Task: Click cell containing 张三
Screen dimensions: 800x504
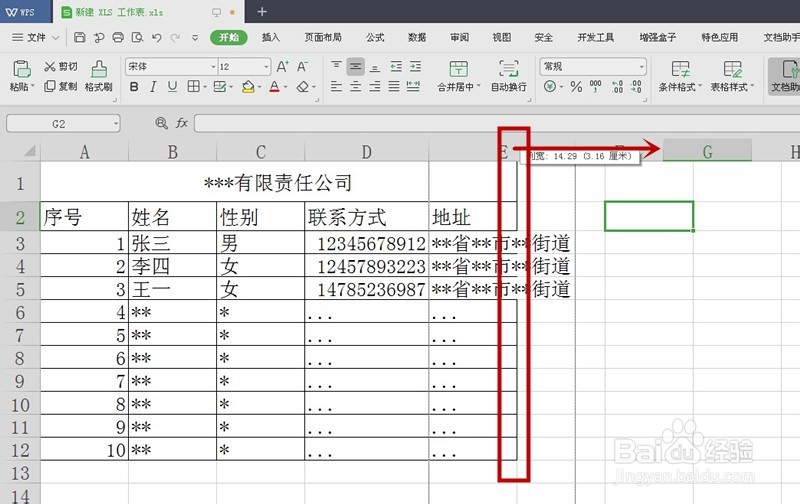Action: click(x=172, y=243)
